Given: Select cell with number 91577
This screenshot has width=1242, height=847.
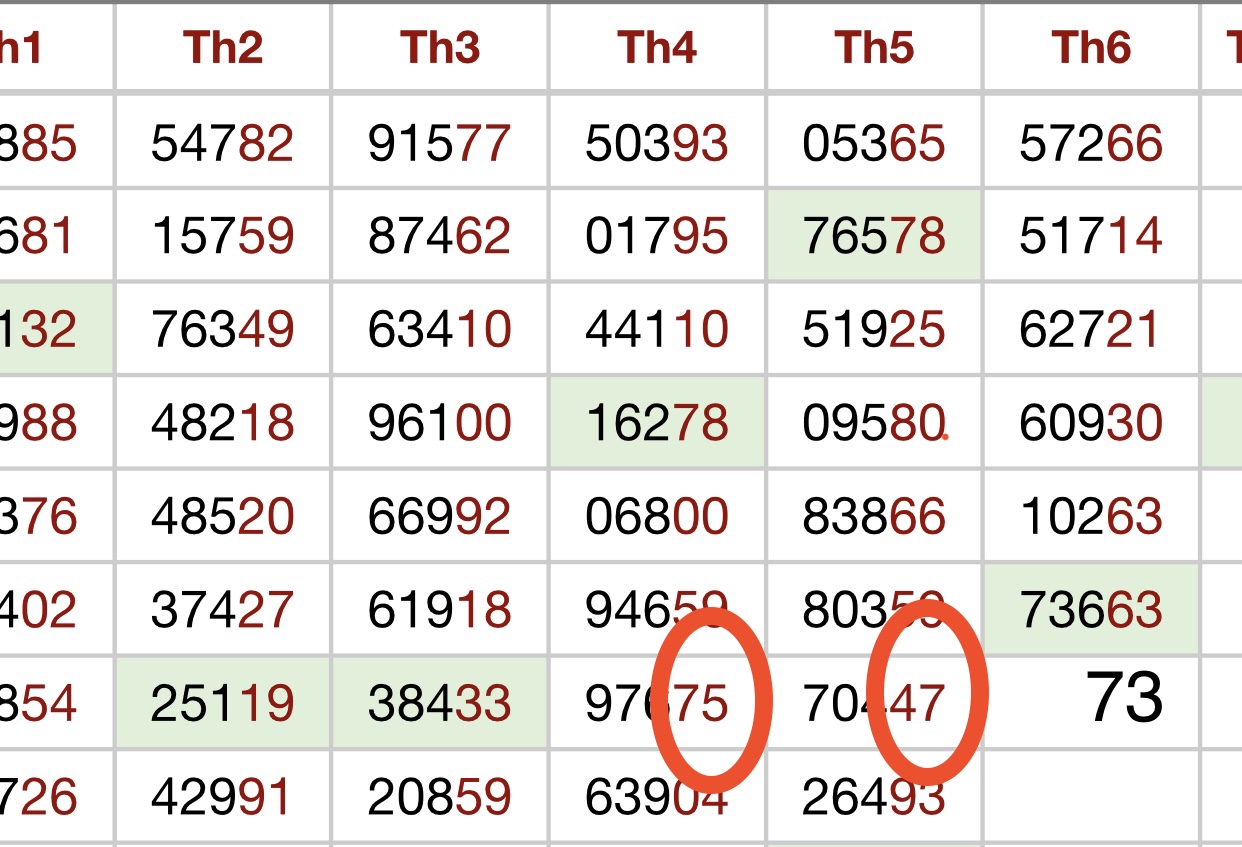Looking at the screenshot, I should [440, 144].
